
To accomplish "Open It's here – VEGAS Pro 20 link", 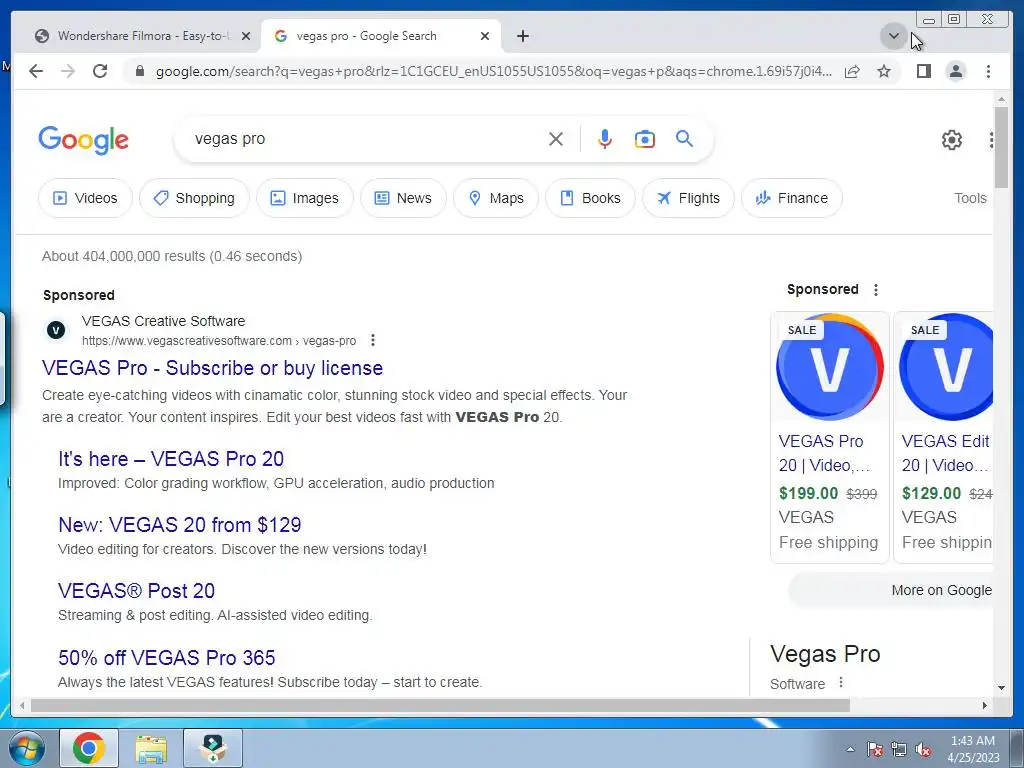I will click(171, 458).
